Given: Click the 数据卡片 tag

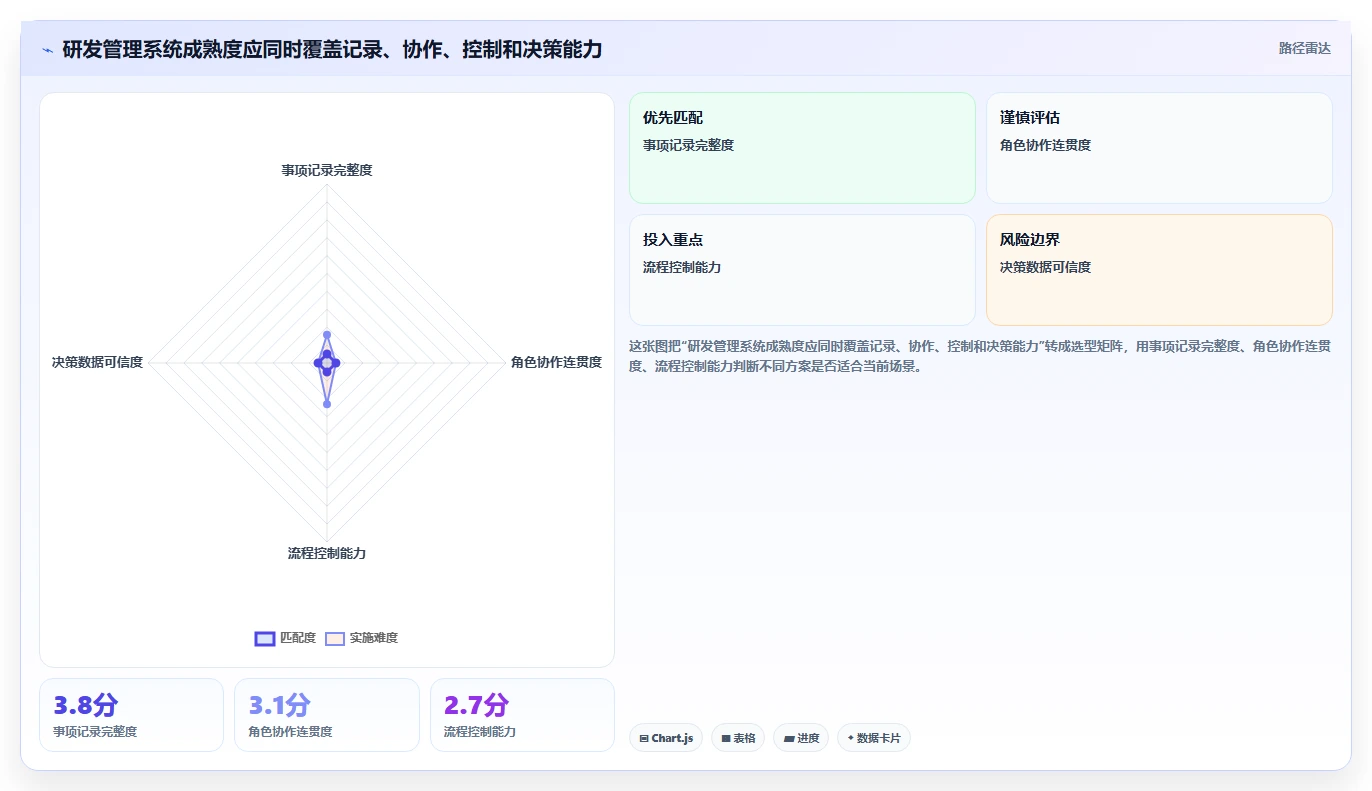Looking at the screenshot, I should point(874,738).
